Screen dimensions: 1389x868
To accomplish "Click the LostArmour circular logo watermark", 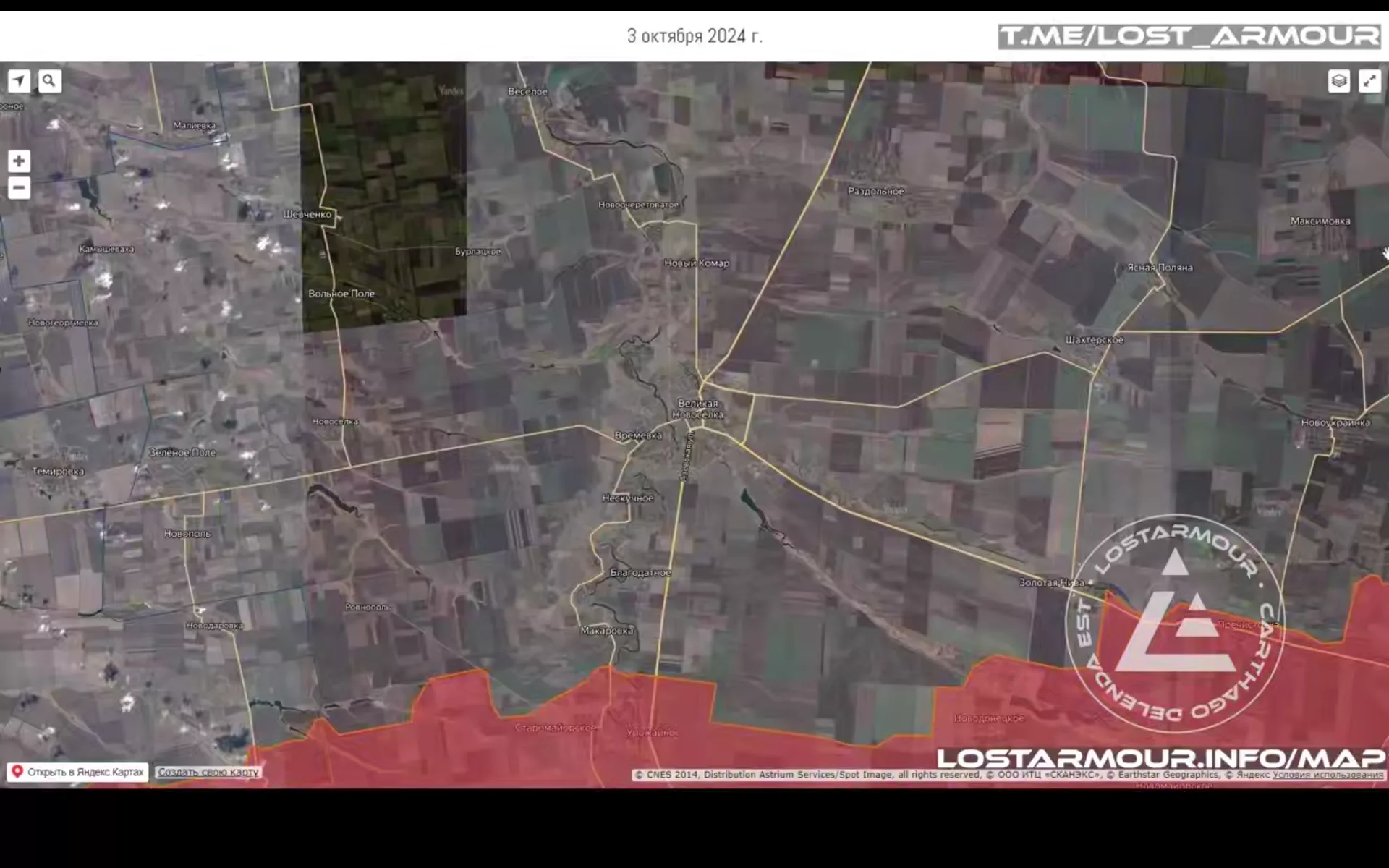I will coord(1175,624).
